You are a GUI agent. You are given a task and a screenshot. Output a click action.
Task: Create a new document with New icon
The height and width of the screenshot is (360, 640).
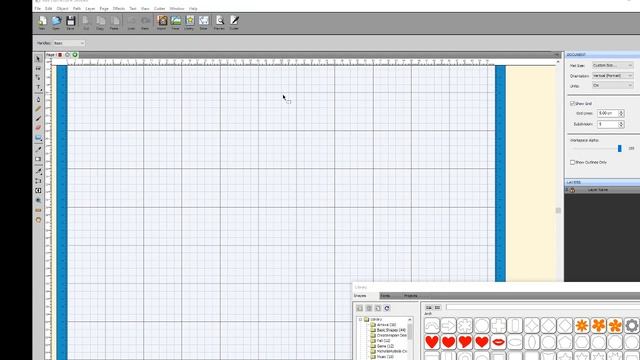42,22
